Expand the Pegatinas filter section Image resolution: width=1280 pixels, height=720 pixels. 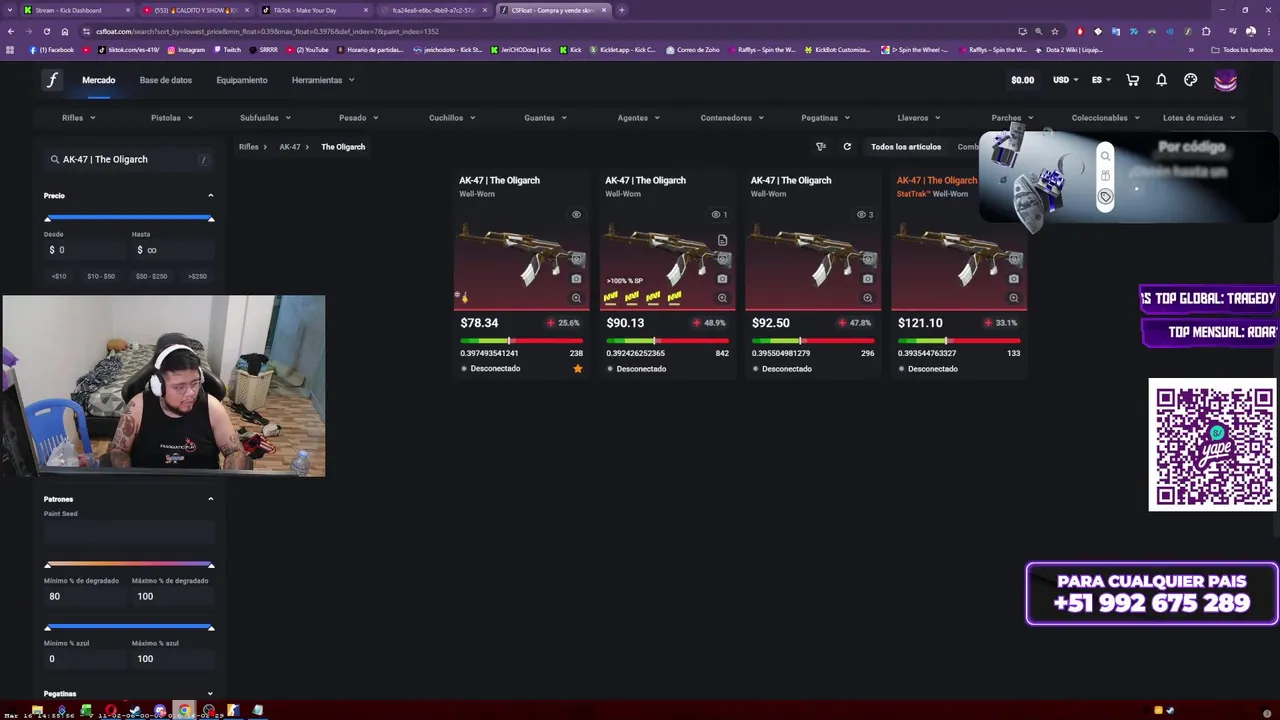coord(210,694)
